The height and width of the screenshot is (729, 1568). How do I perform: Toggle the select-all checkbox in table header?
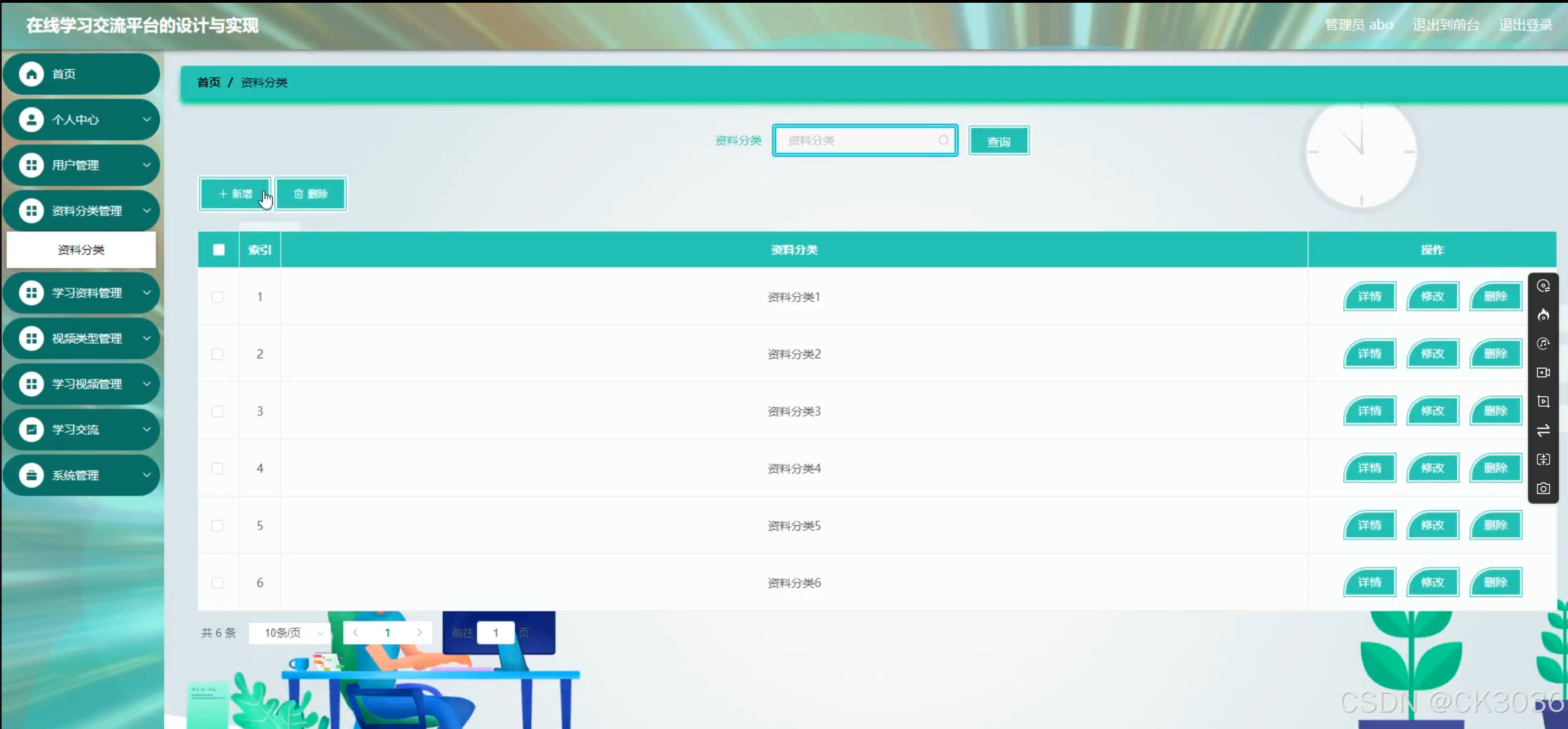point(218,250)
